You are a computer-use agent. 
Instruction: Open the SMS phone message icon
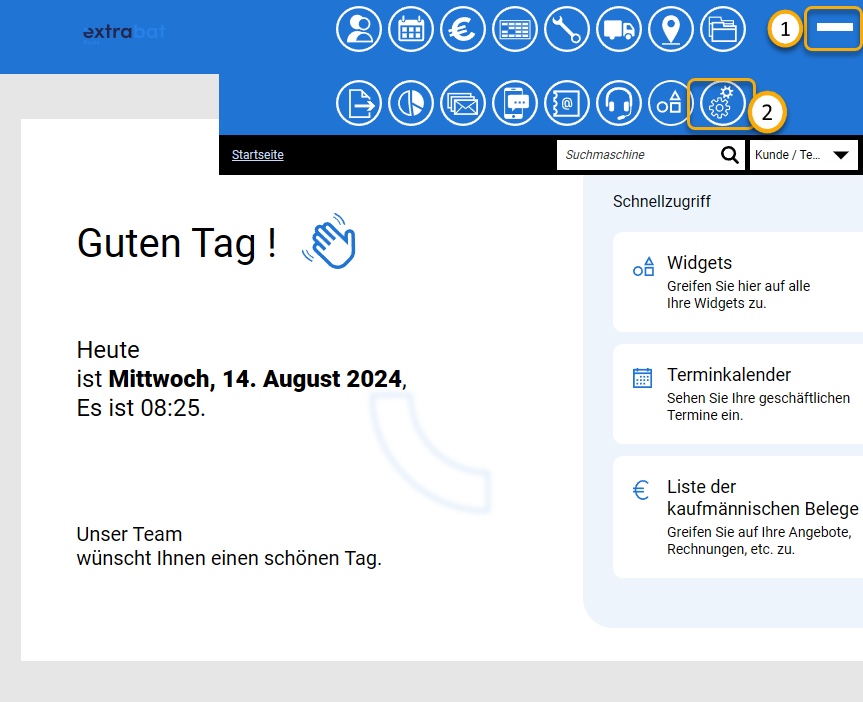click(x=515, y=103)
